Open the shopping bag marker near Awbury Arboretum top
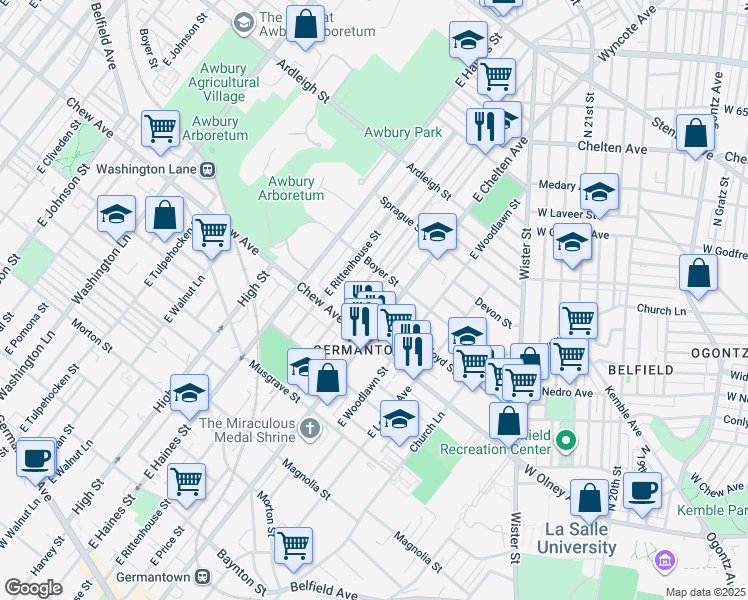 pos(306,26)
